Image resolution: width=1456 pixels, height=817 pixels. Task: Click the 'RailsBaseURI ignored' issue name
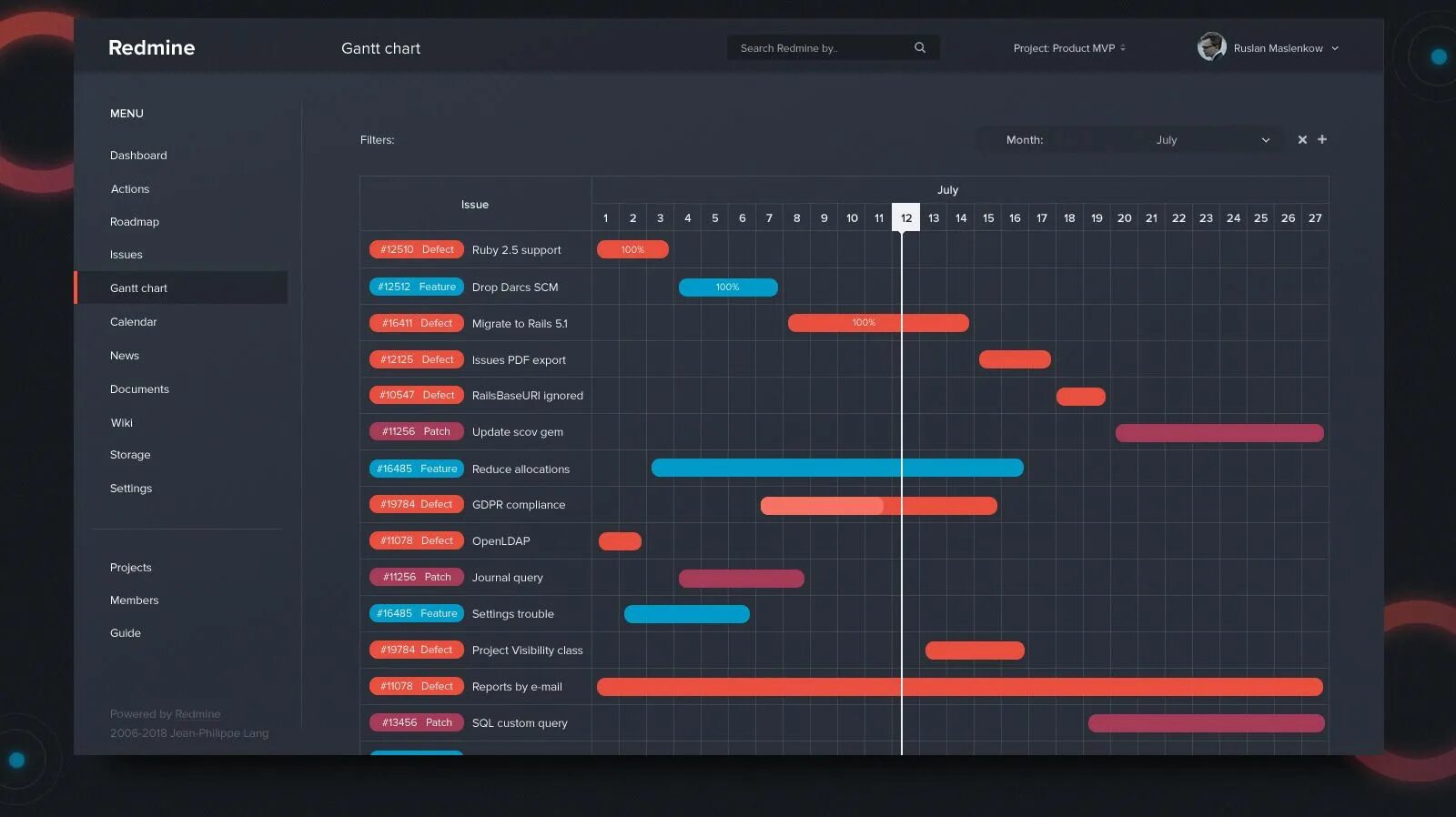[527, 396]
